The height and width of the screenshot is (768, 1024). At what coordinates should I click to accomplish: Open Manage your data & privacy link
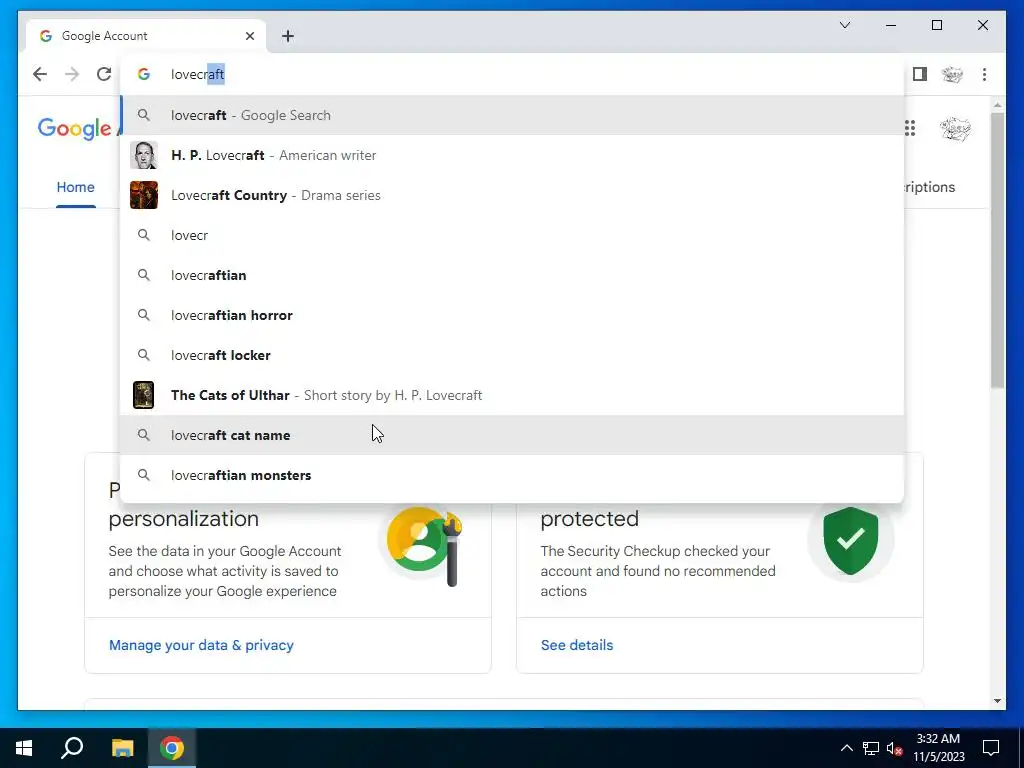[201, 645]
